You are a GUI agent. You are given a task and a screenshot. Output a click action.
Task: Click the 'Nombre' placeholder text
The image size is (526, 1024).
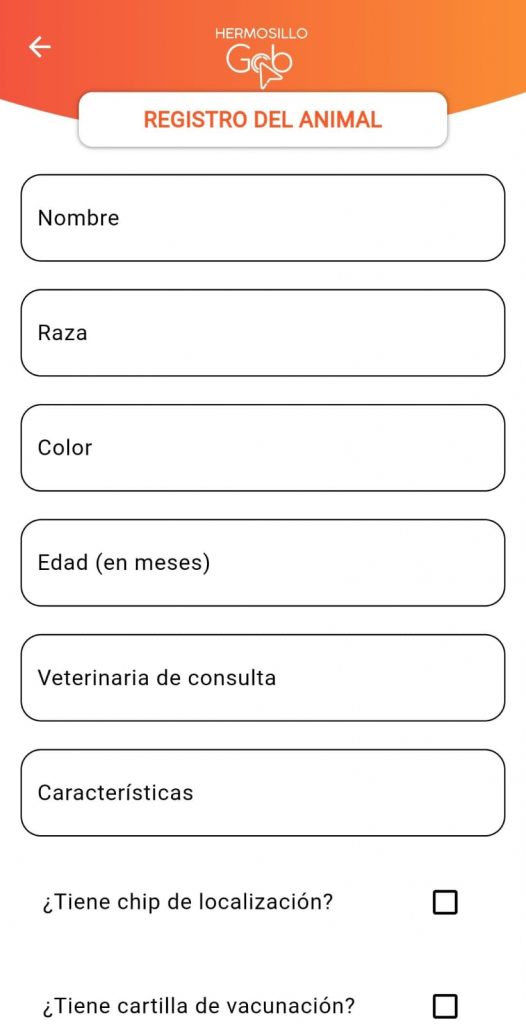click(78, 218)
